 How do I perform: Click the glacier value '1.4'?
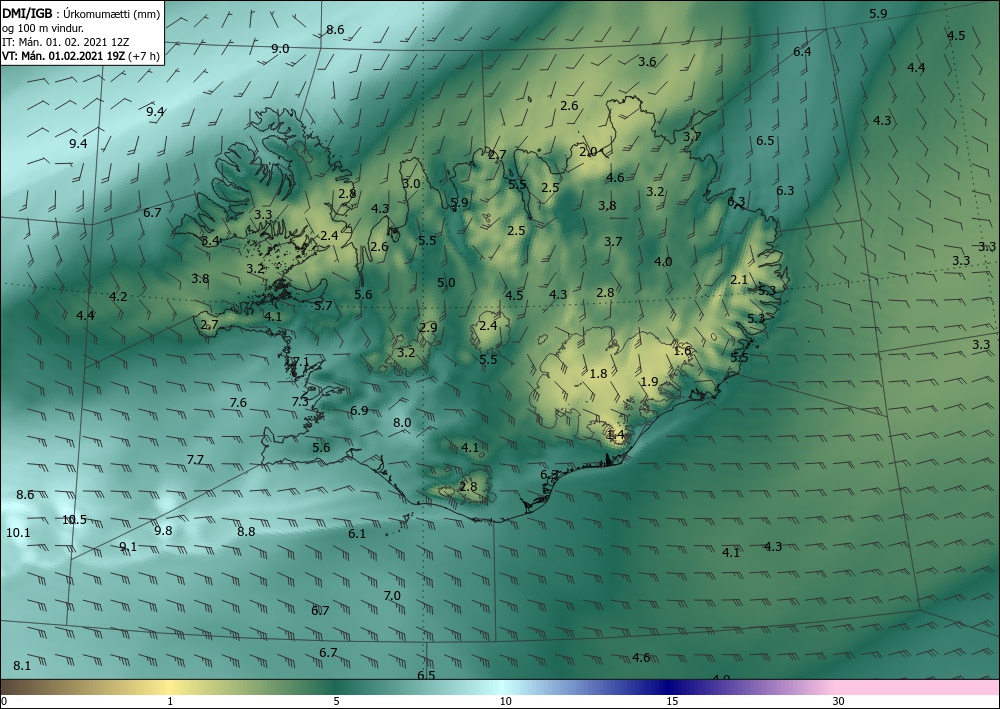(615, 435)
